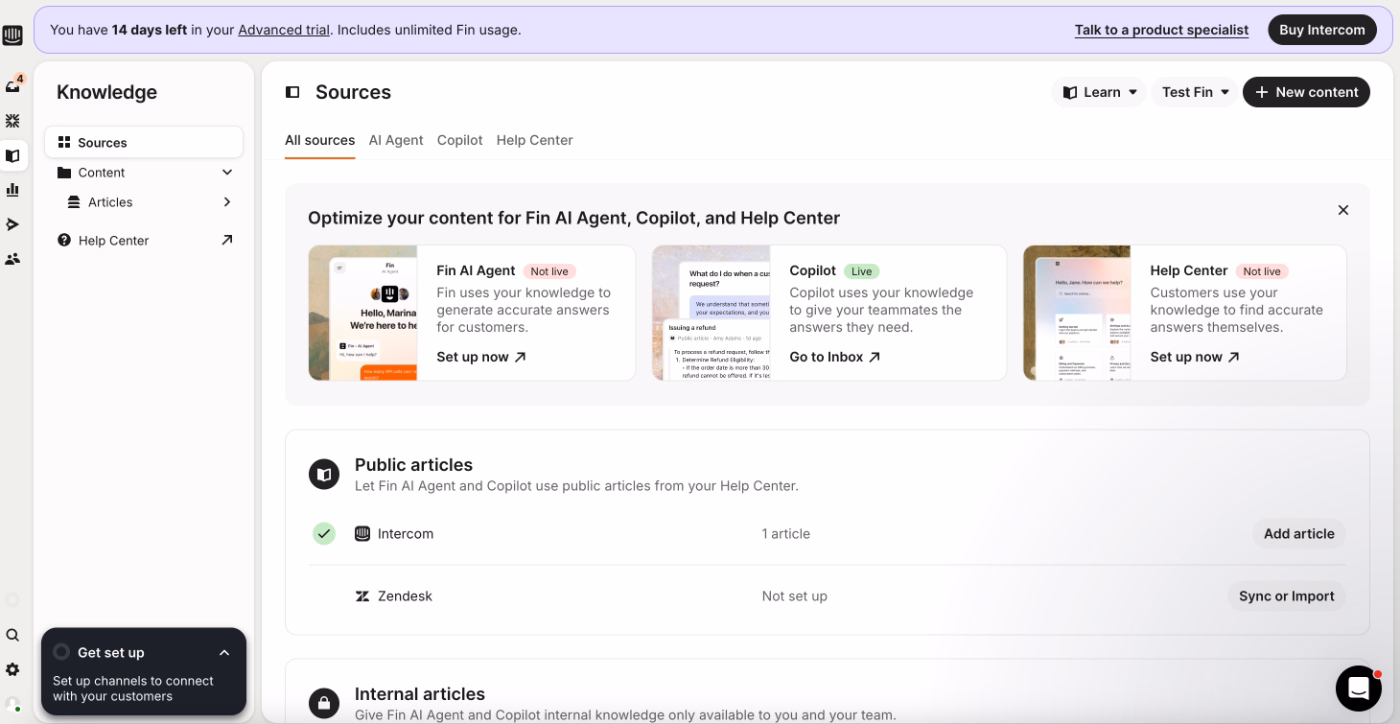
Task: Open the Knowledge book icon in sidebar
Action: point(13,154)
